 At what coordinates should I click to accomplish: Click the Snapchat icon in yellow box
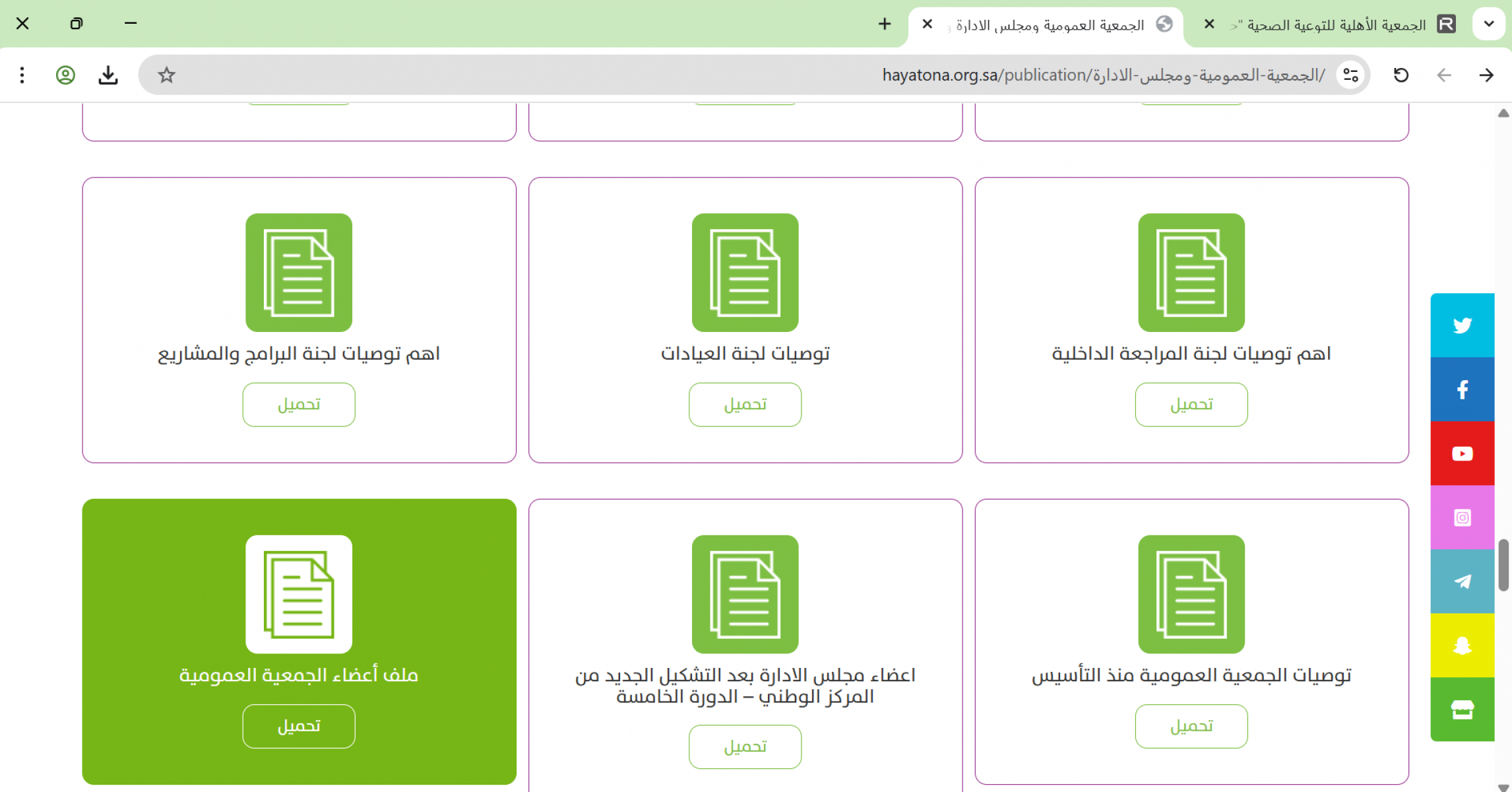click(1462, 645)
